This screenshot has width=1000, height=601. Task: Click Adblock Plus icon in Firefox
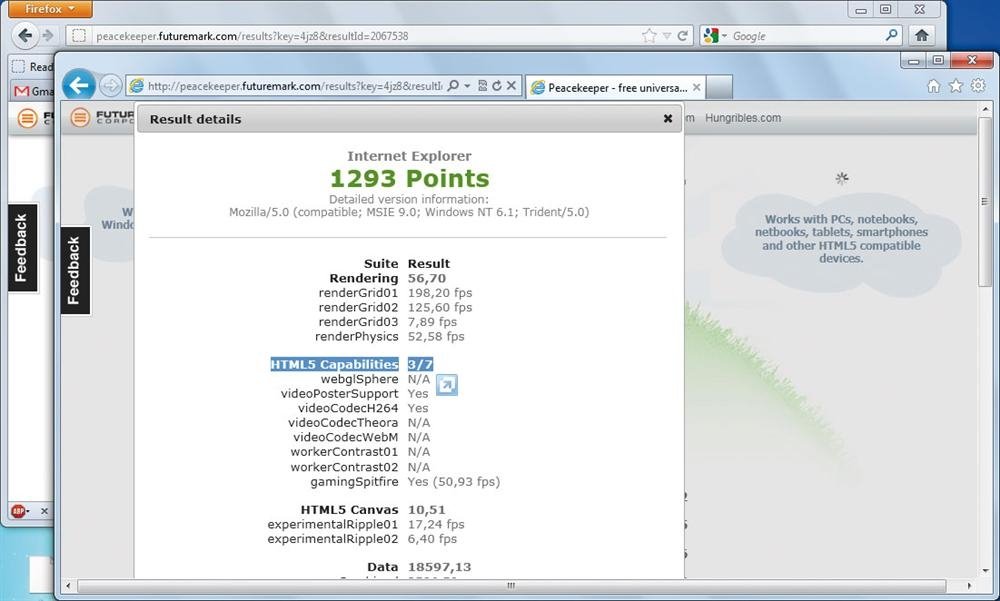pyautogui.click(x=19, y=510)
